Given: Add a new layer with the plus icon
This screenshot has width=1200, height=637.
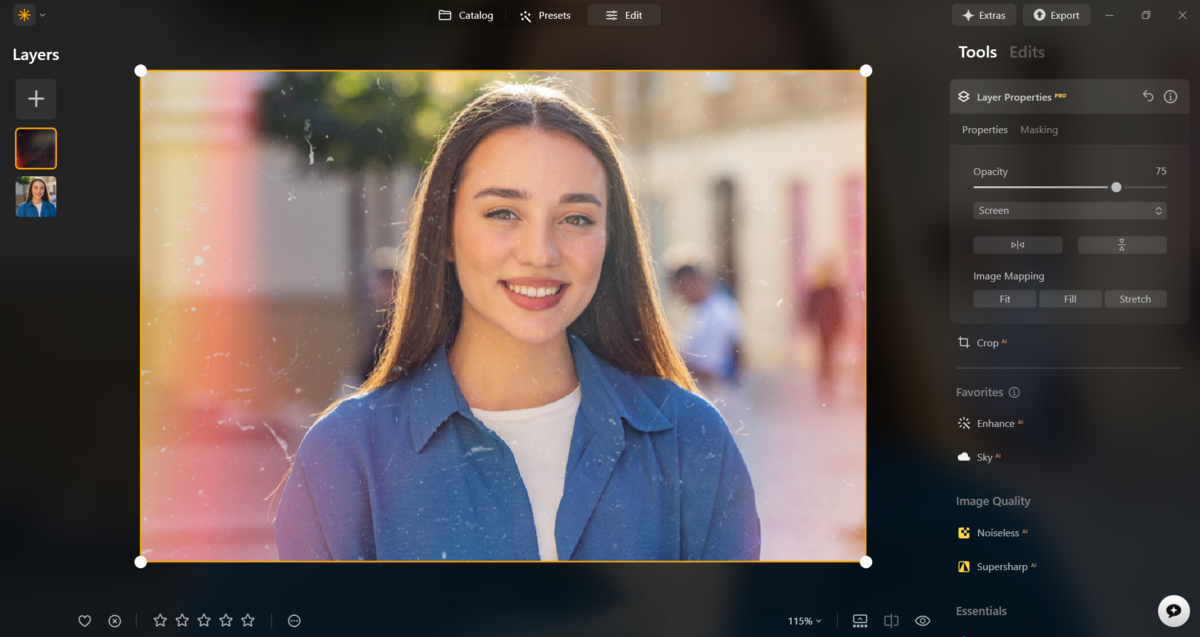Looking at the screenshot, I should (x=36, y=98).
